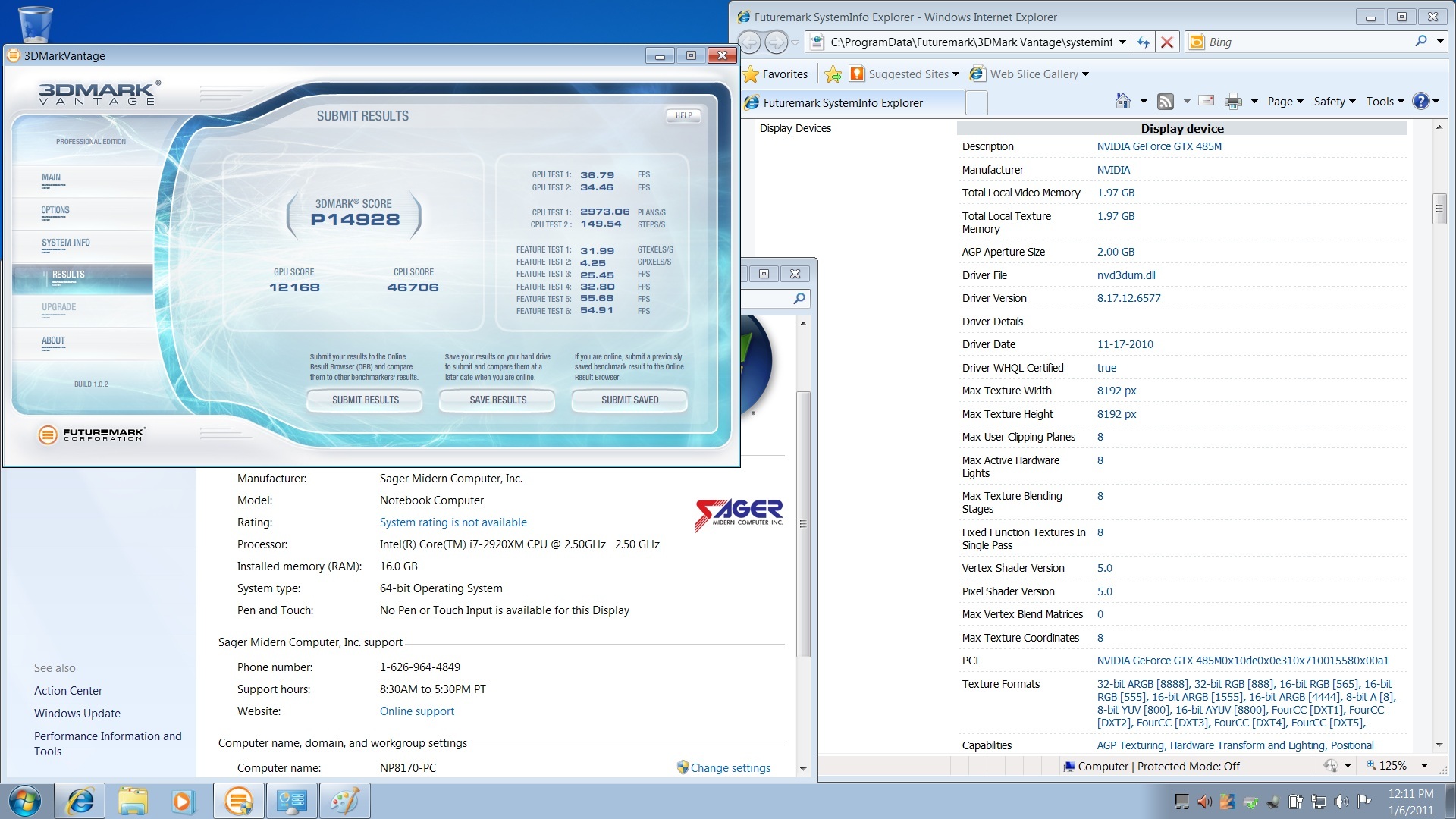Screen dimensions: 1456x819
Task: Open the print options dropdown arrow
Action: coord(1254,101)
